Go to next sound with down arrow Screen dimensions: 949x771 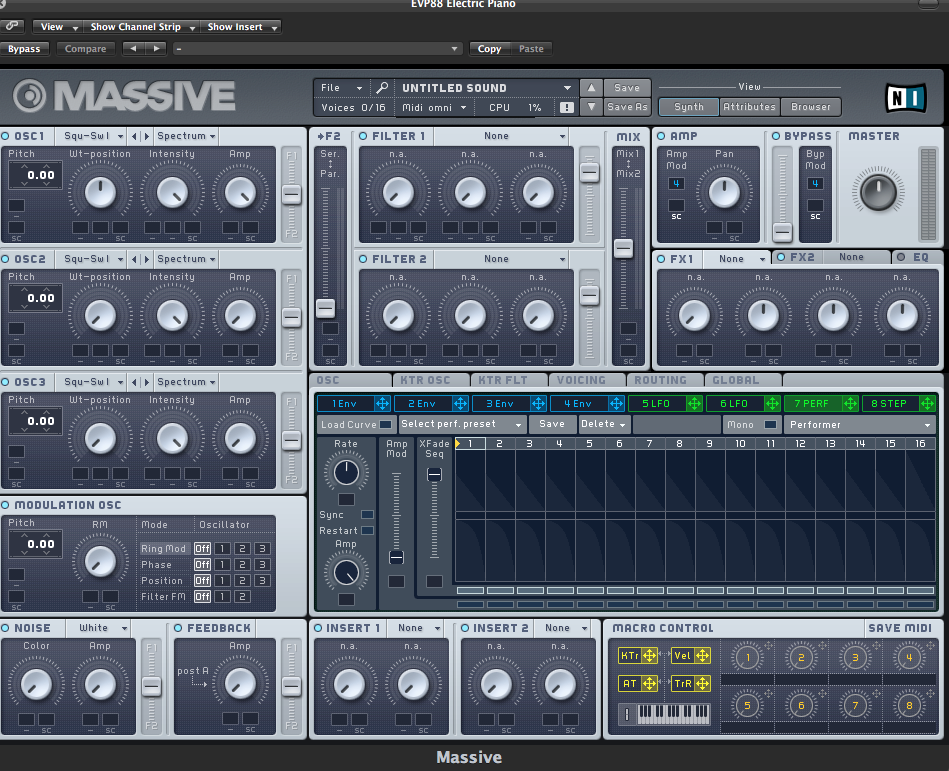pyautogui.click(x=591, y=107)
